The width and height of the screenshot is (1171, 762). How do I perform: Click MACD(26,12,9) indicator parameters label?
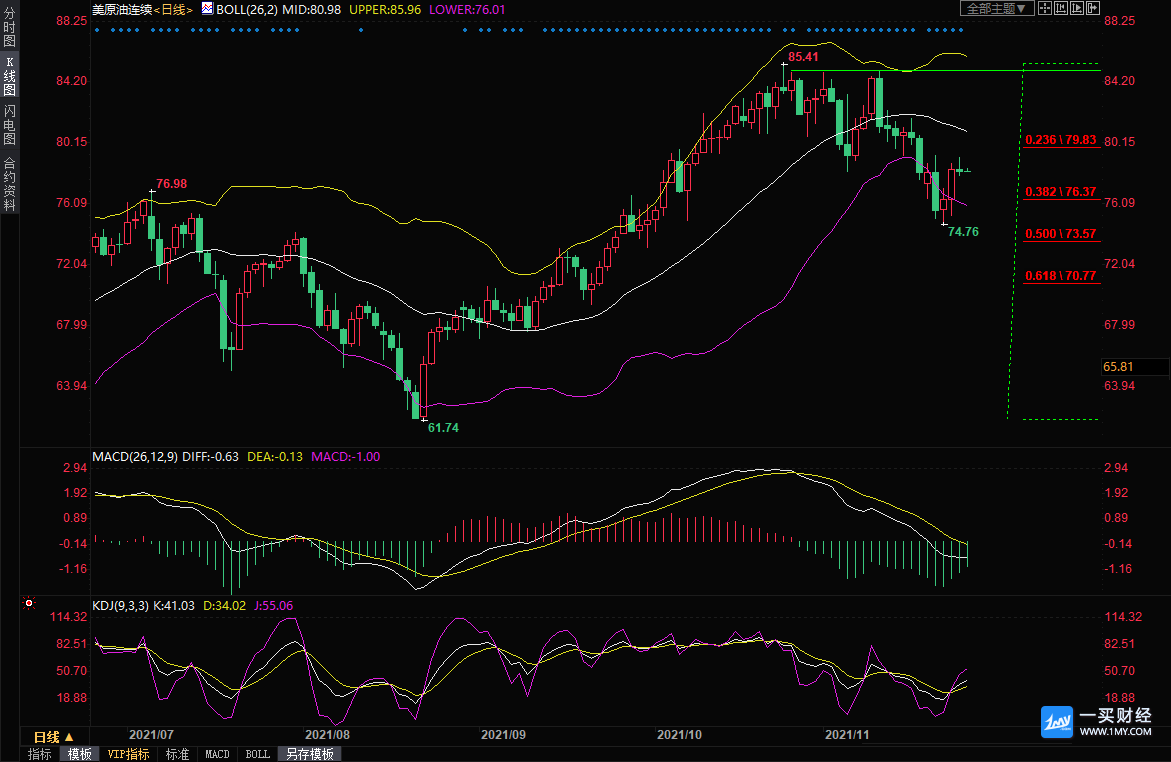click(135, 456)
